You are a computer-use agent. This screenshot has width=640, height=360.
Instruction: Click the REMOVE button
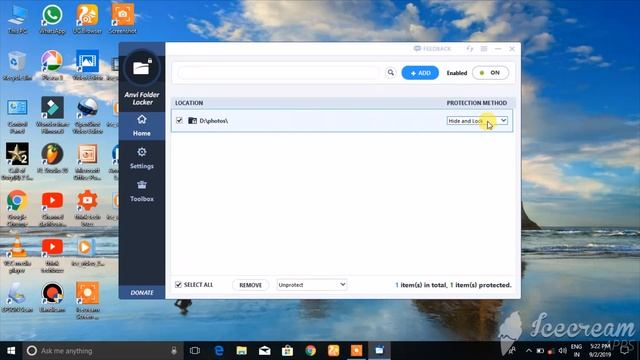(x=251, y=285)
